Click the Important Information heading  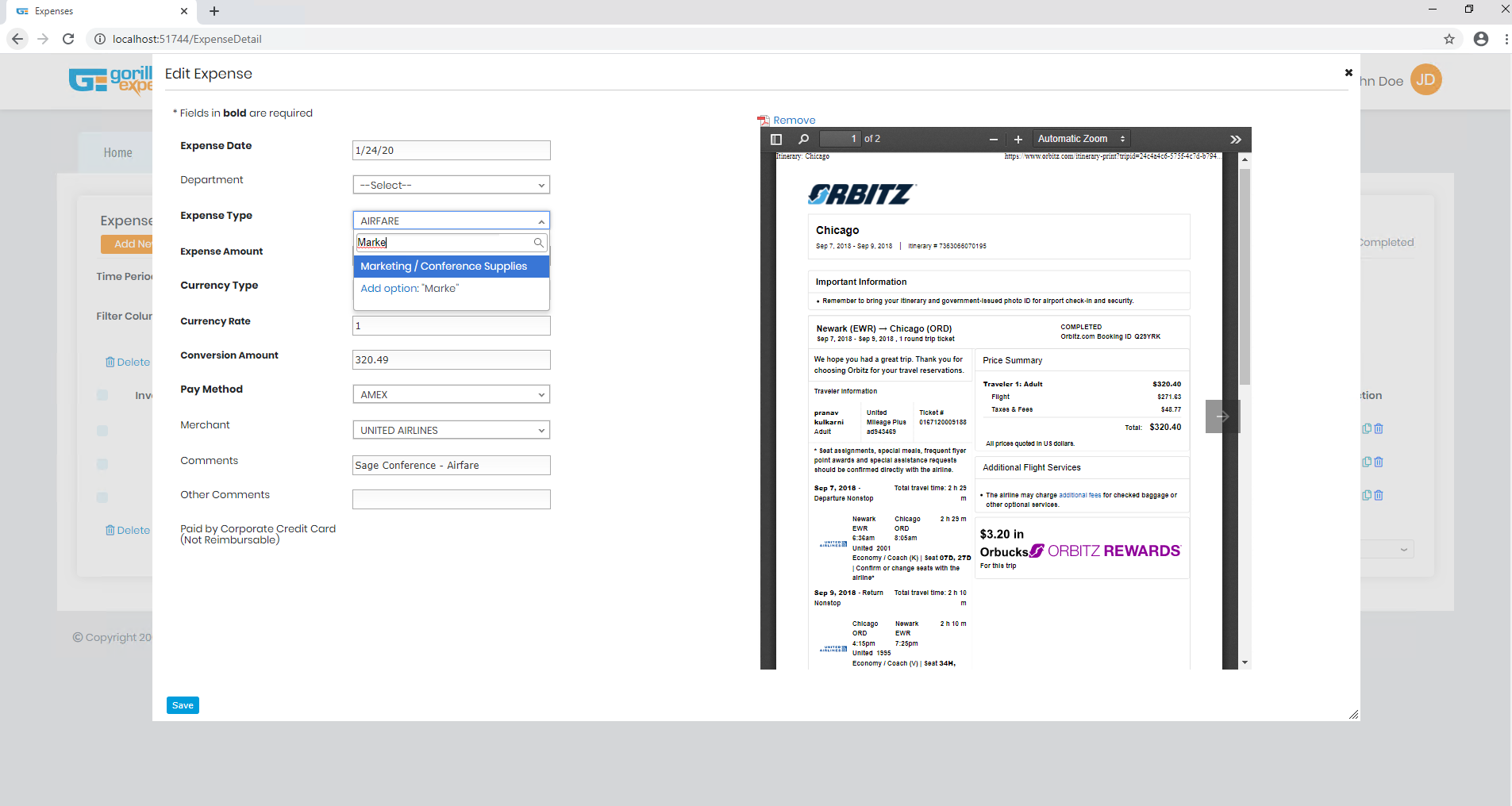click(860, 282)
